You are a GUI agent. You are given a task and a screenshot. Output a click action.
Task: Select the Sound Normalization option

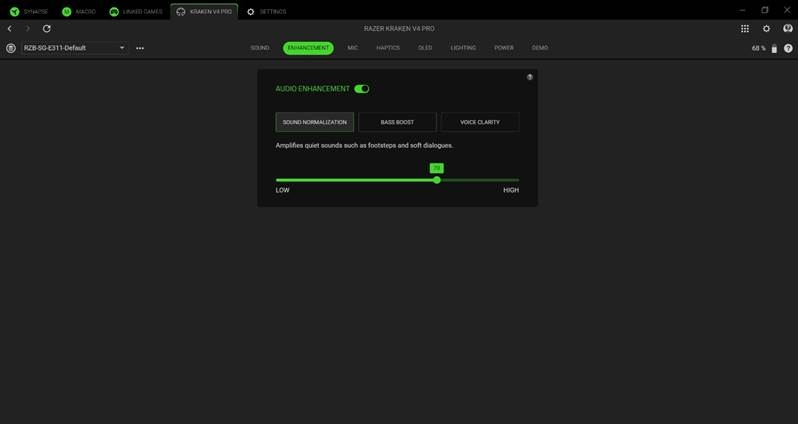tap(315, 122)
